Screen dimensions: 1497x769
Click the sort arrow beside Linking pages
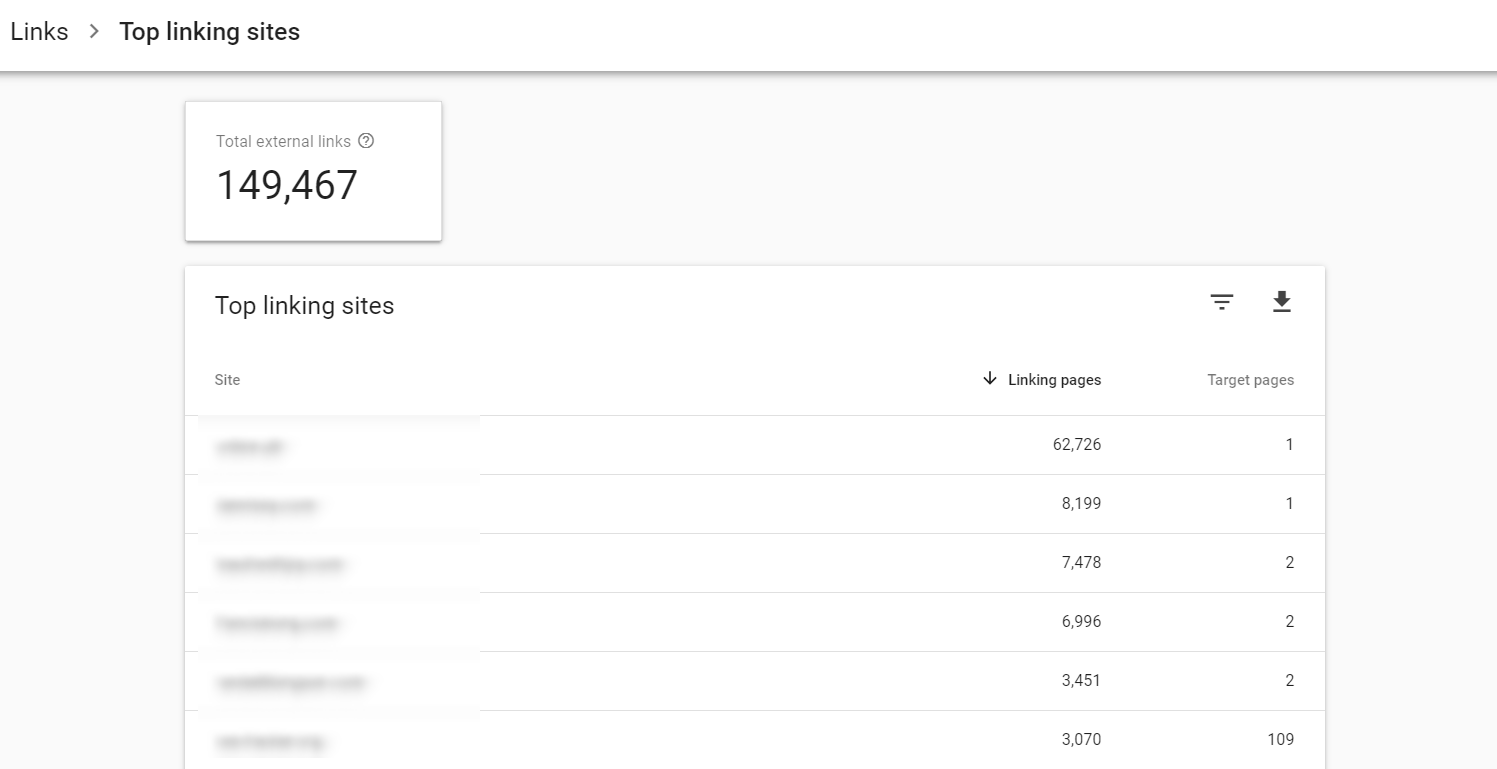(x=990, y=379)
